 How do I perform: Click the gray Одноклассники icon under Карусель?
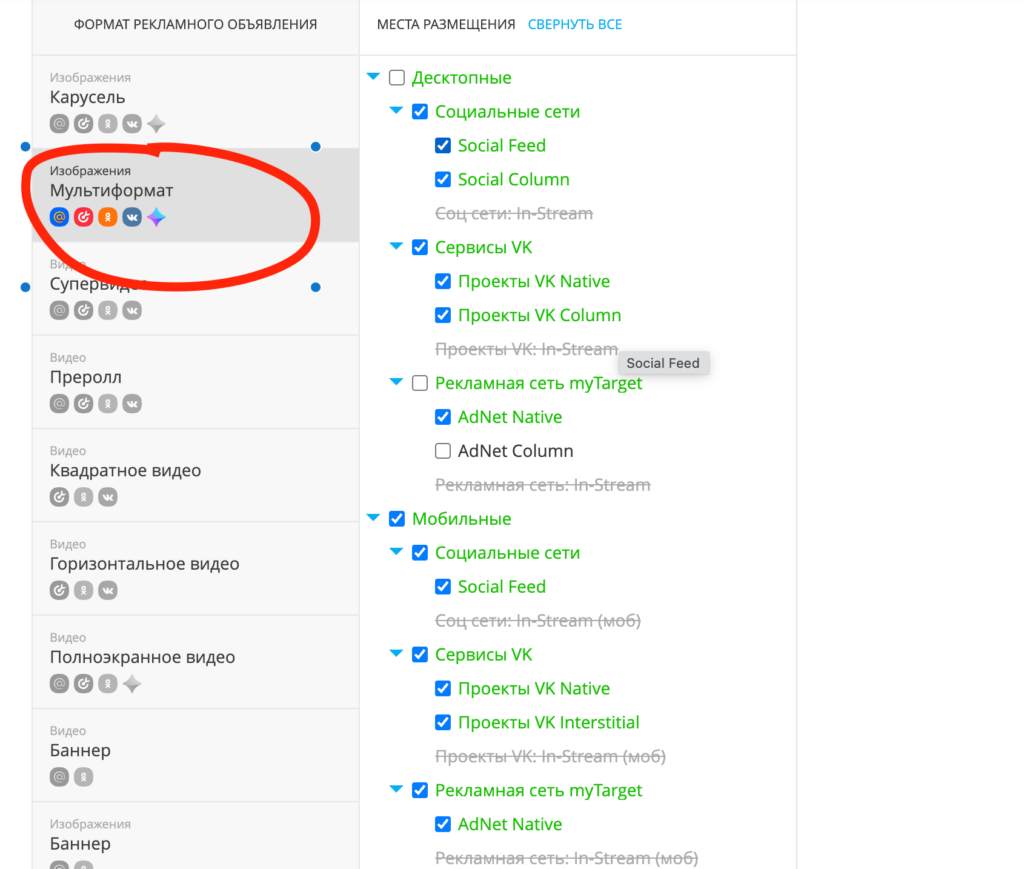(108, 123)
